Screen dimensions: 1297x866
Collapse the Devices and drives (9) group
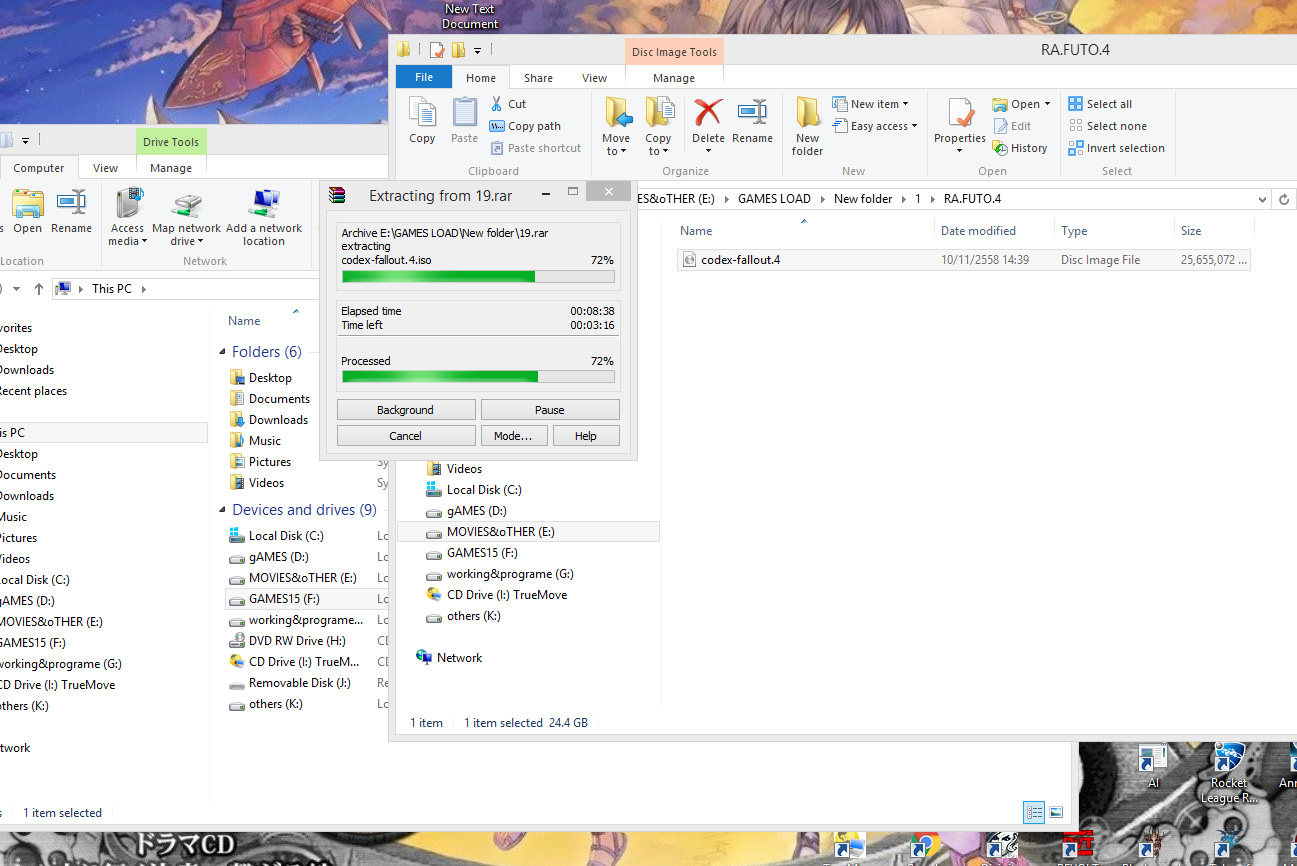[x=222, y=510]
